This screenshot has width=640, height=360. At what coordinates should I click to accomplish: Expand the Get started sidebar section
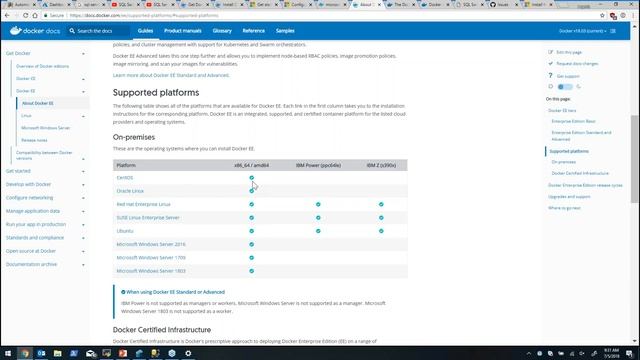pyautogui.click(x=83, y=171)
